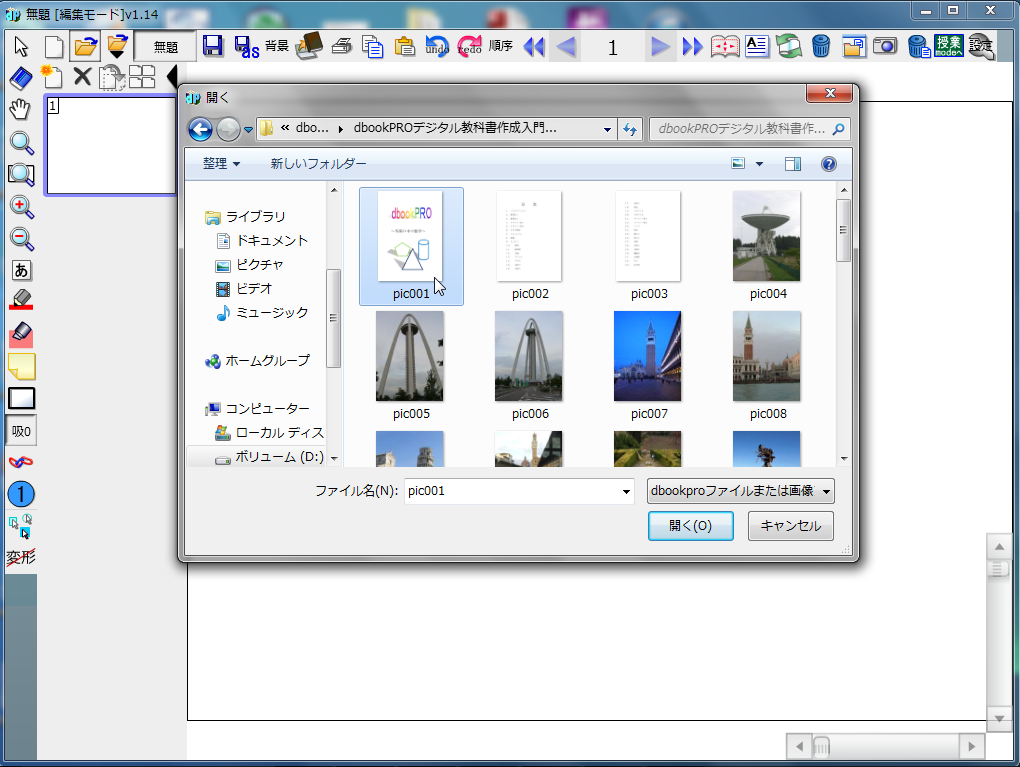Screen dimensions: 1020x767
Task: Click the zoom in plus magnifier
Action: (21, 207)
